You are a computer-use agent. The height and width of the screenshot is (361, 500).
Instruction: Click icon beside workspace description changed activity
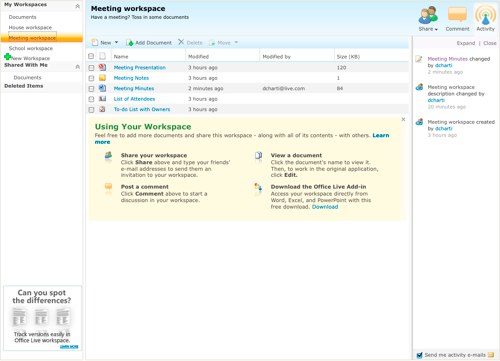[x=419, y=87]
